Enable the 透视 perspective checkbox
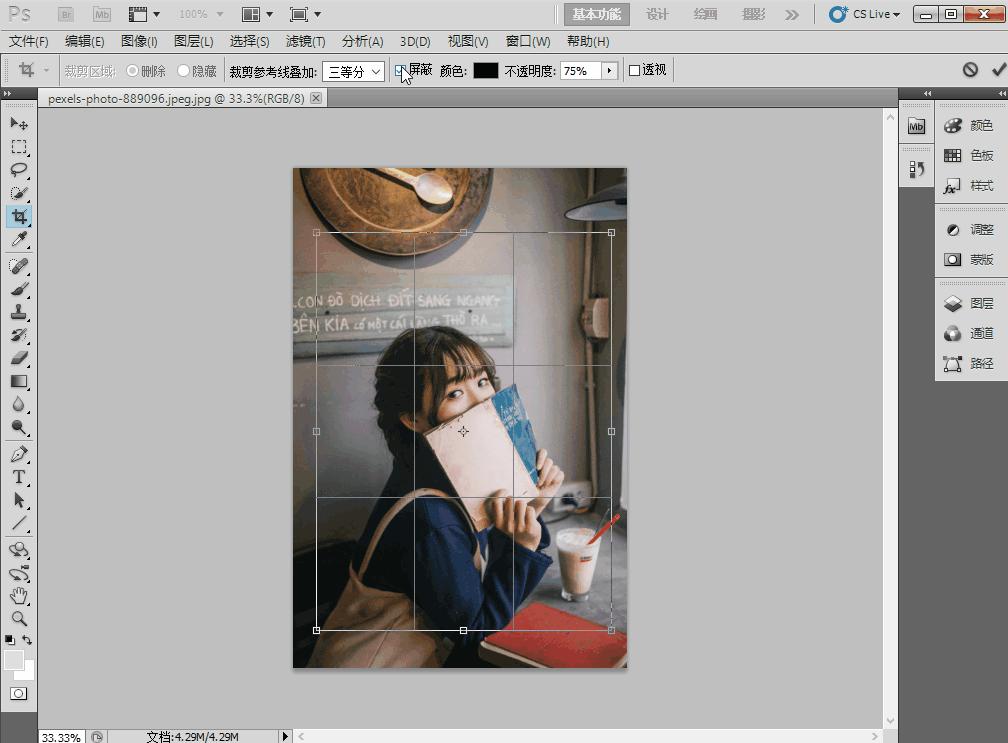Screen dimensions: 1008x743 point(634,70)
